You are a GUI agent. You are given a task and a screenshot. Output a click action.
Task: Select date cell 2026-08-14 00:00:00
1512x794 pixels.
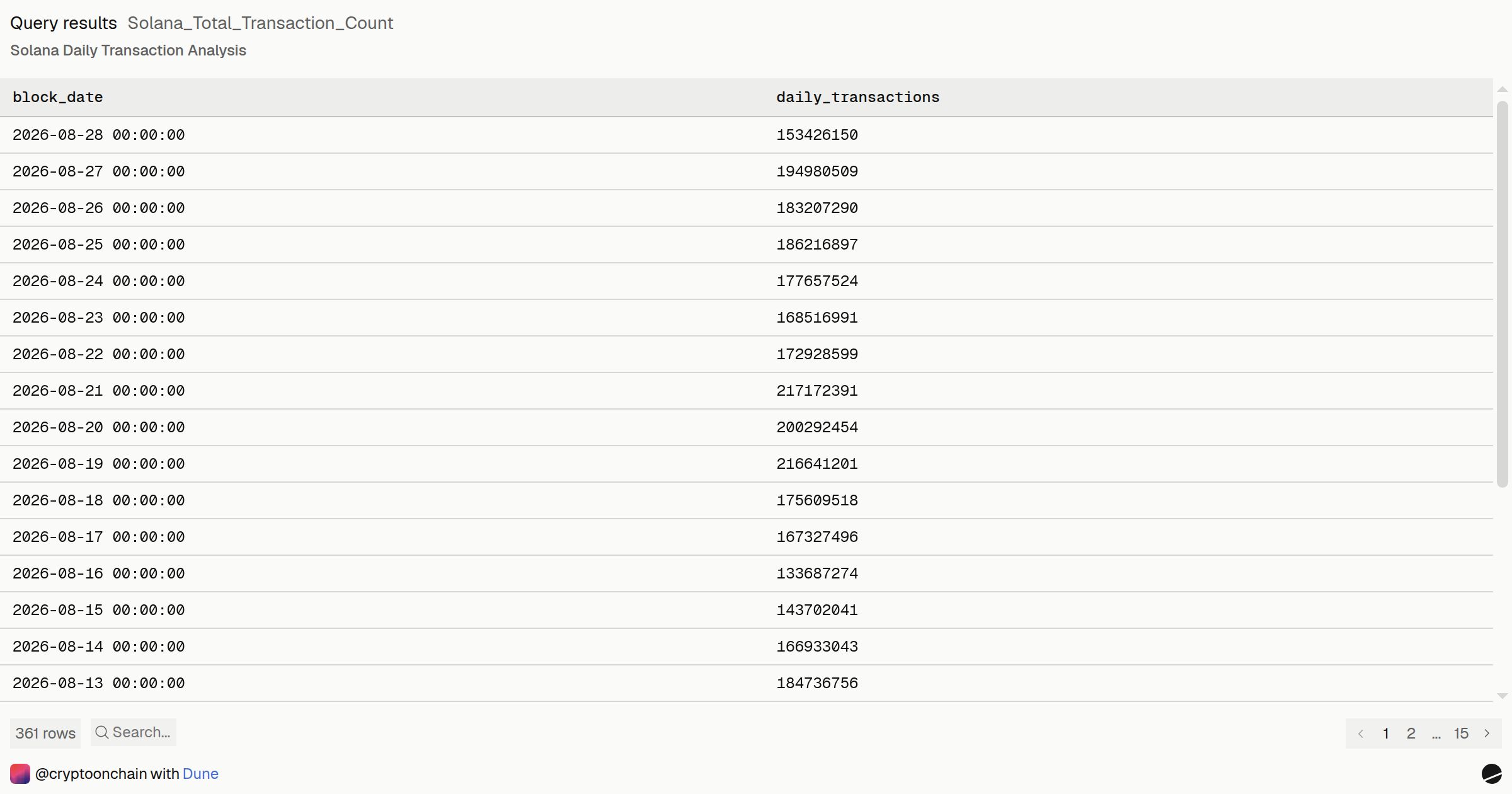(x=98, y=647)
